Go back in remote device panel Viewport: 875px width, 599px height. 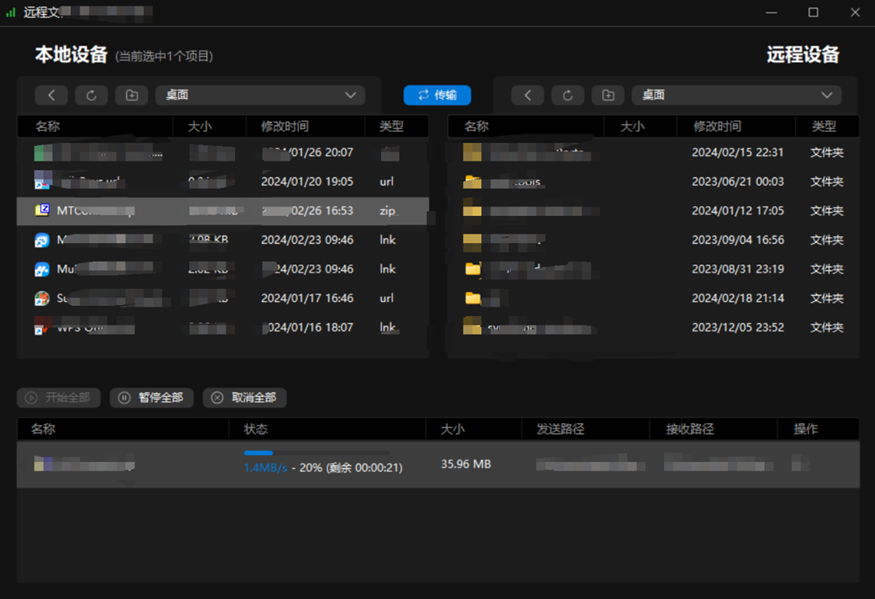tap(528, 95)
